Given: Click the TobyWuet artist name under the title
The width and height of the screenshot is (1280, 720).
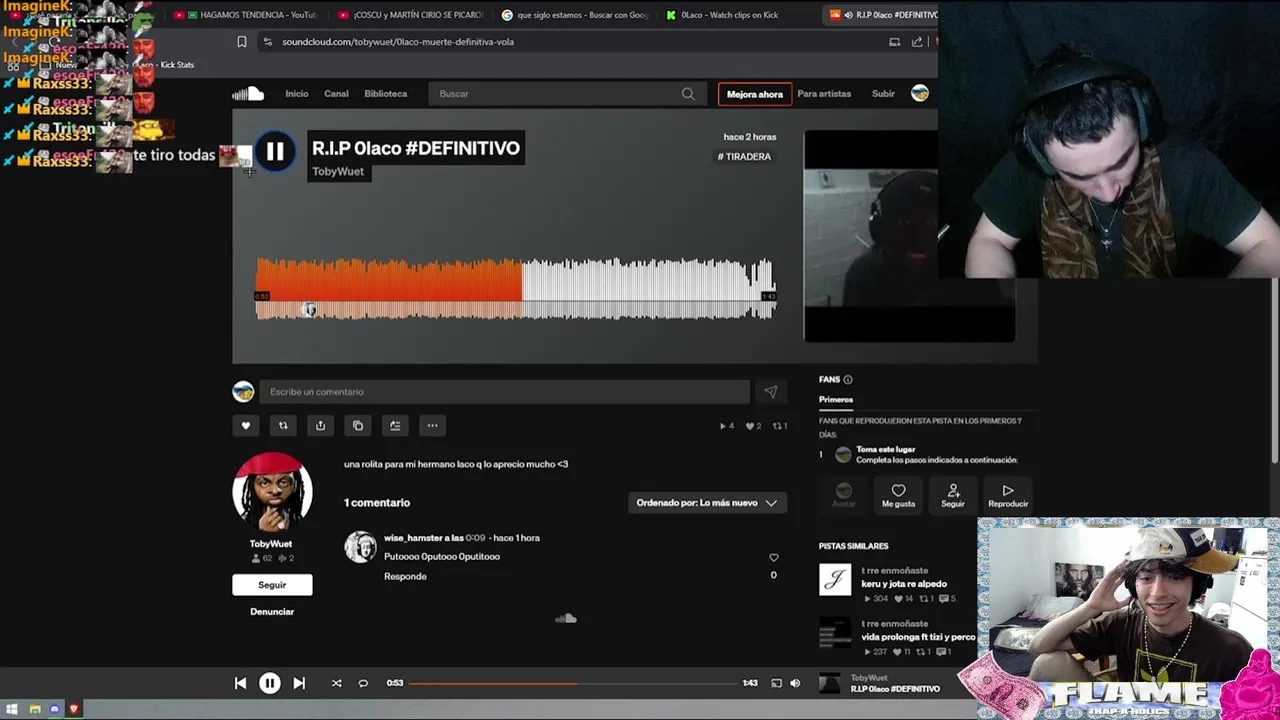Looking at the screenshot, I should 338,172.
